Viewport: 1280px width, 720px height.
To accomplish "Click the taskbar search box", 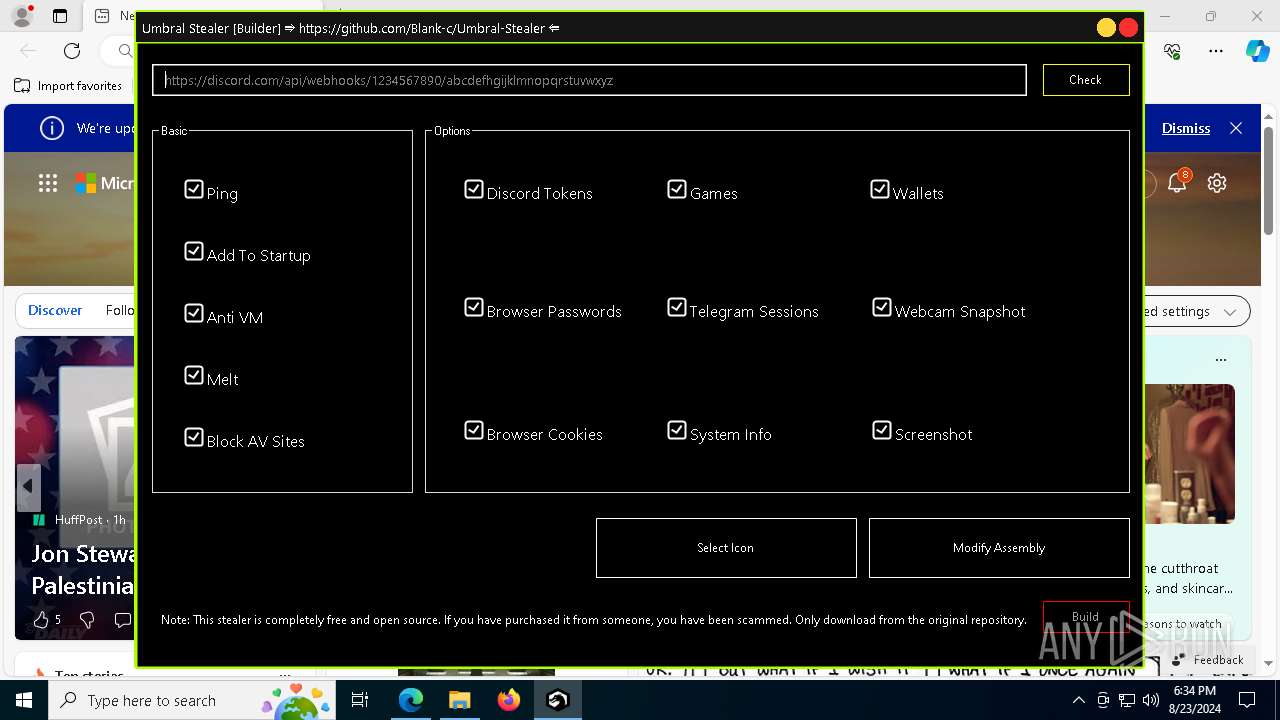I will [x=191, y=700].
